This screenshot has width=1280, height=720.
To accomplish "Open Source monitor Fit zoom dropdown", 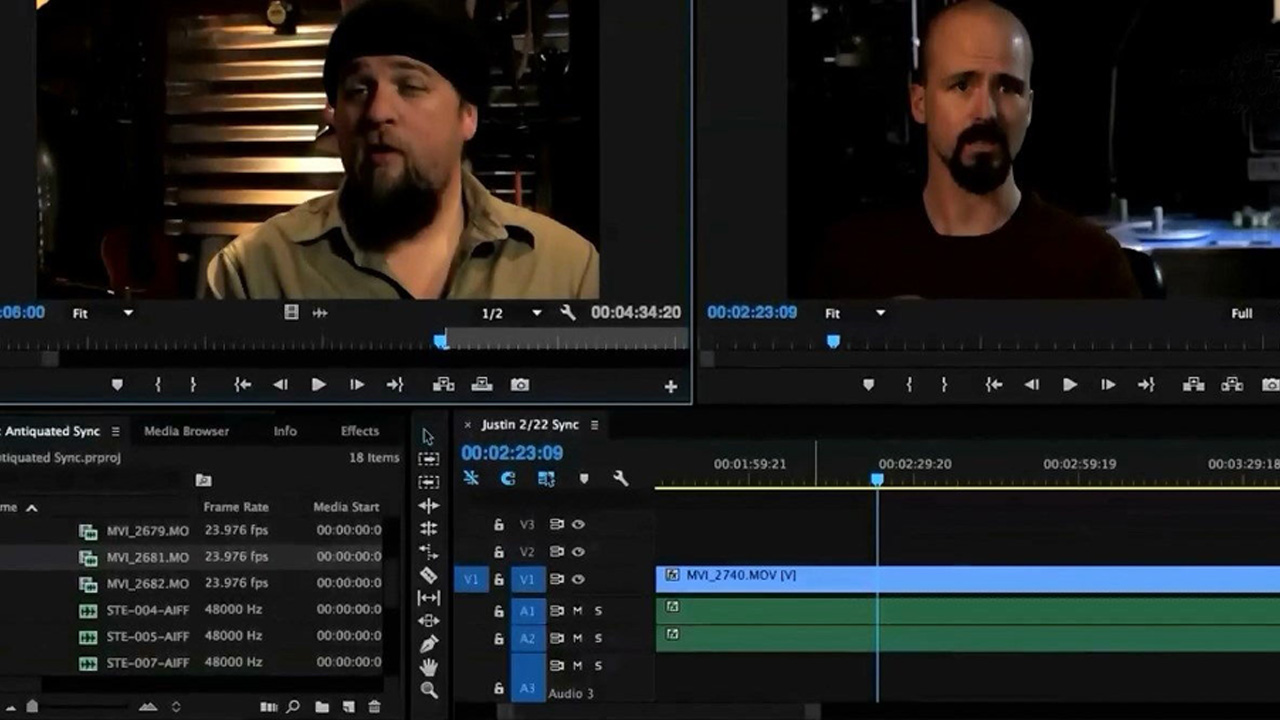I will pyautogui.click(x=103, y=313).
